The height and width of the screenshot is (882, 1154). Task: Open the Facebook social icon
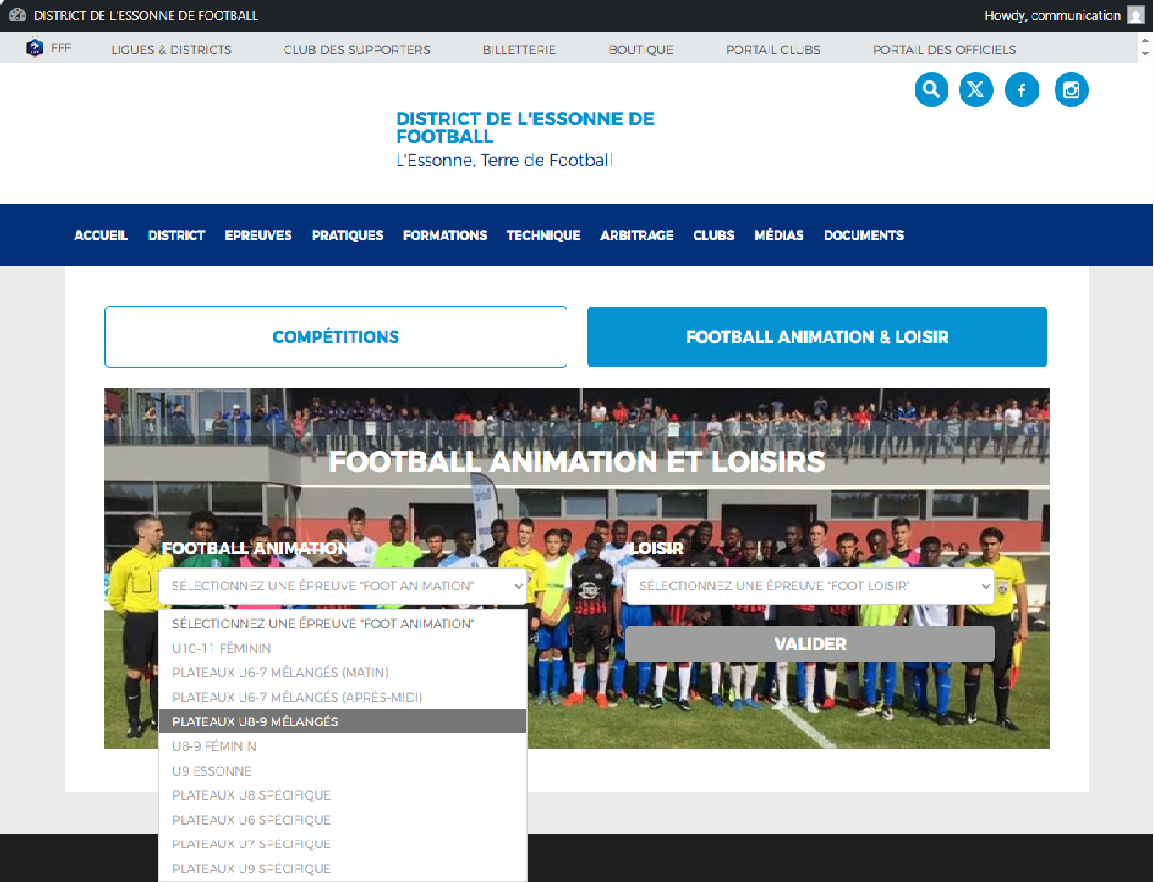pos(1021,90)
